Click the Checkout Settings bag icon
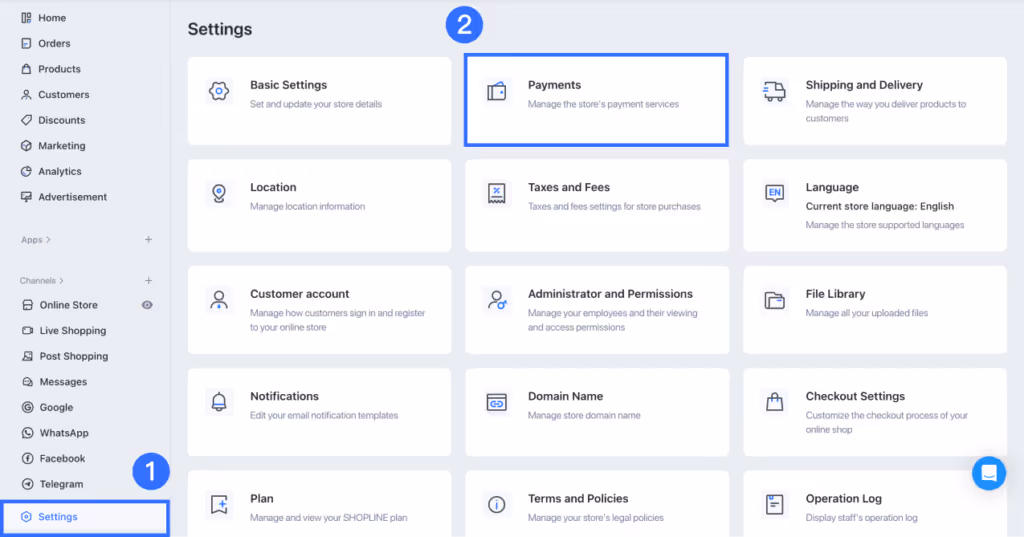This screenshot has height=537, width=1024. pos(775,402)
